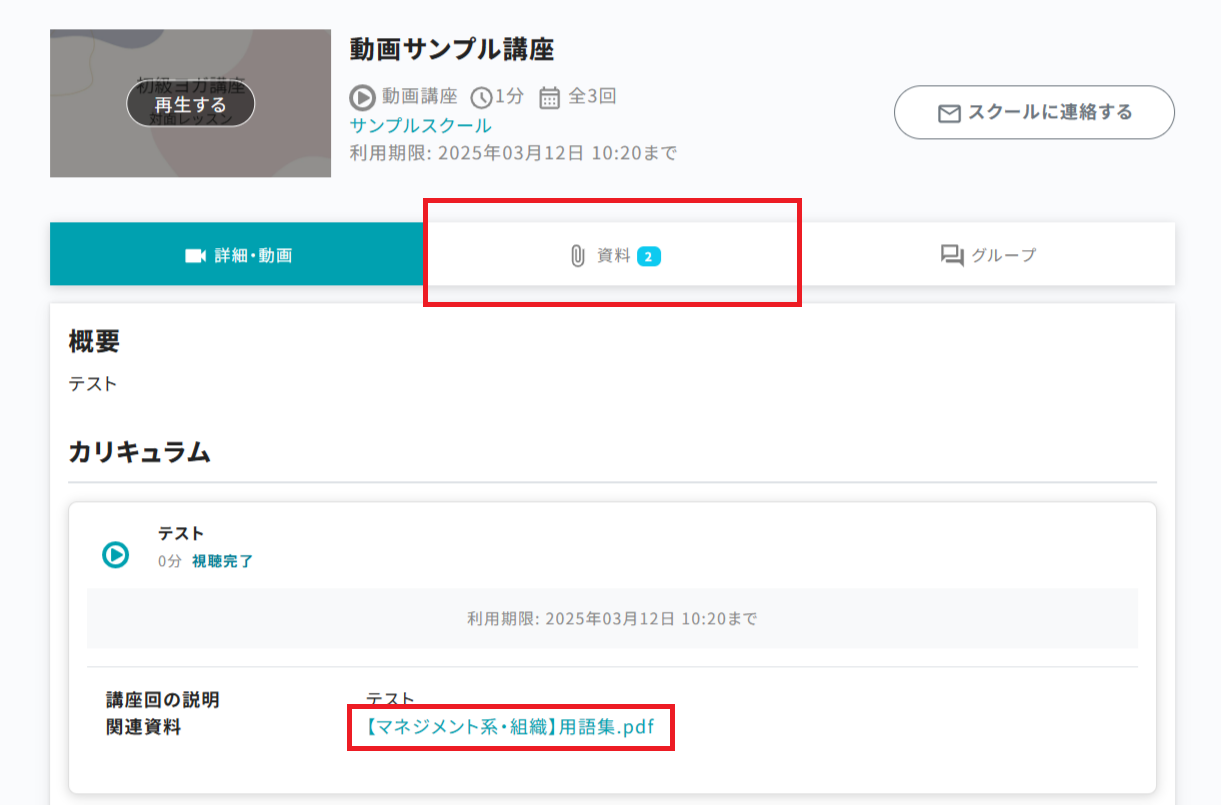This screenshot has width=1221, height=805.
Task: Click the 視聴完了 status label
Action: coord(222,561)
